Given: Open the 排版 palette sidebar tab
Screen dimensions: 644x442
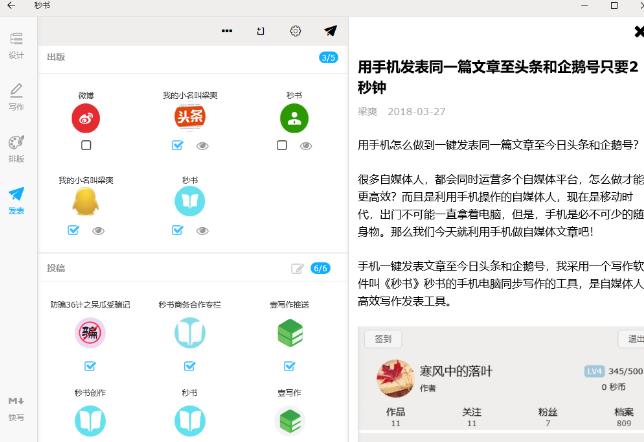Looking at the screenshot, I should (16, 148).
